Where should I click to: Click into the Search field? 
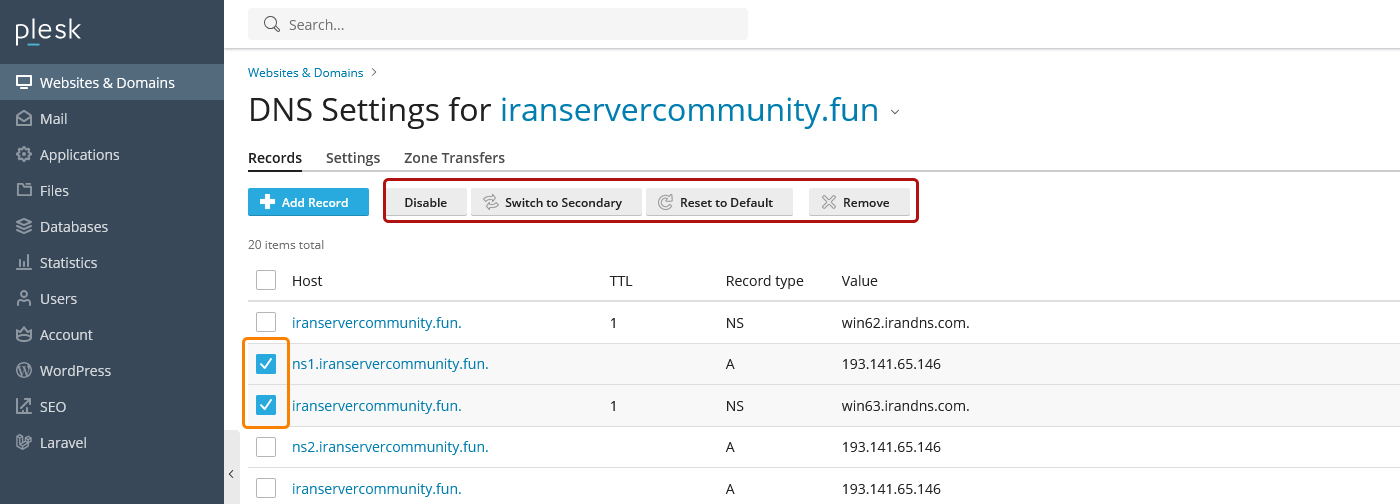[510, 24]
